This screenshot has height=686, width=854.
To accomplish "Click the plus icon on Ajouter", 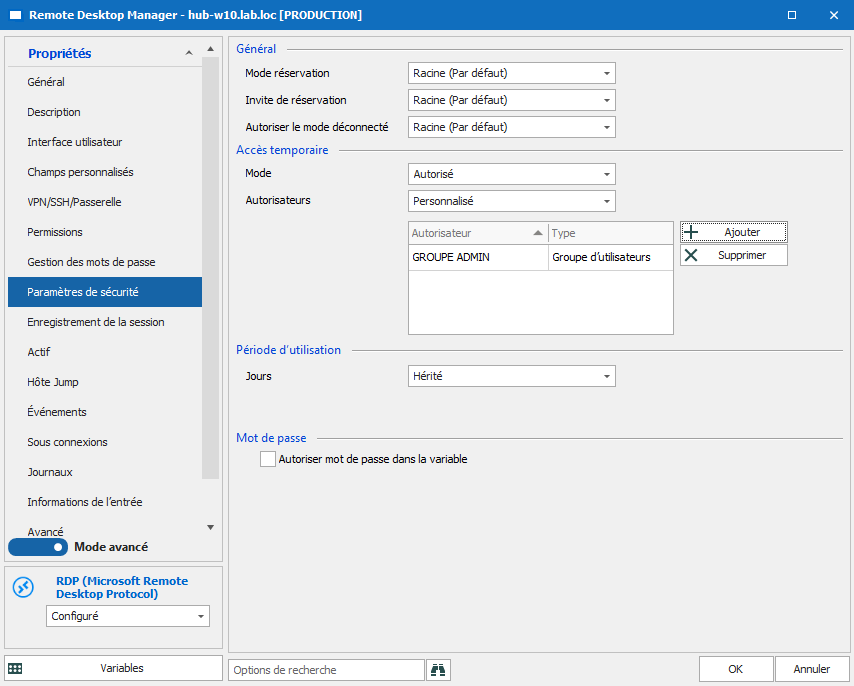I will (690, 232).
